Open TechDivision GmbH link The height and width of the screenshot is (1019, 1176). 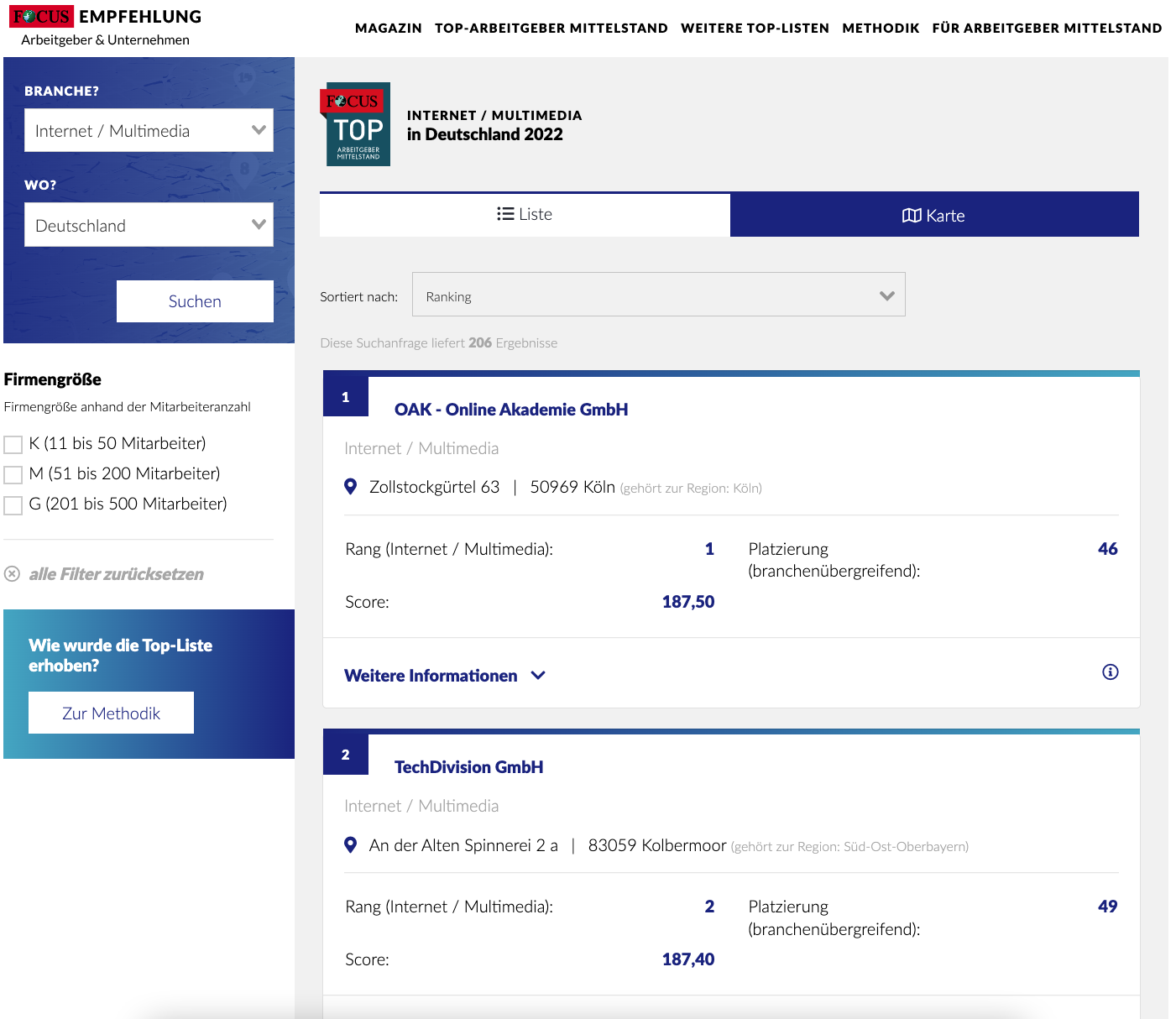[x=468, y=767]
